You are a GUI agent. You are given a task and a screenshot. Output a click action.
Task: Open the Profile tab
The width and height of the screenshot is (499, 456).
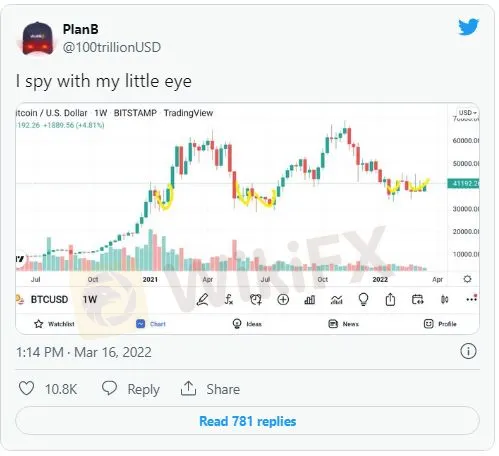click(440, 324)
